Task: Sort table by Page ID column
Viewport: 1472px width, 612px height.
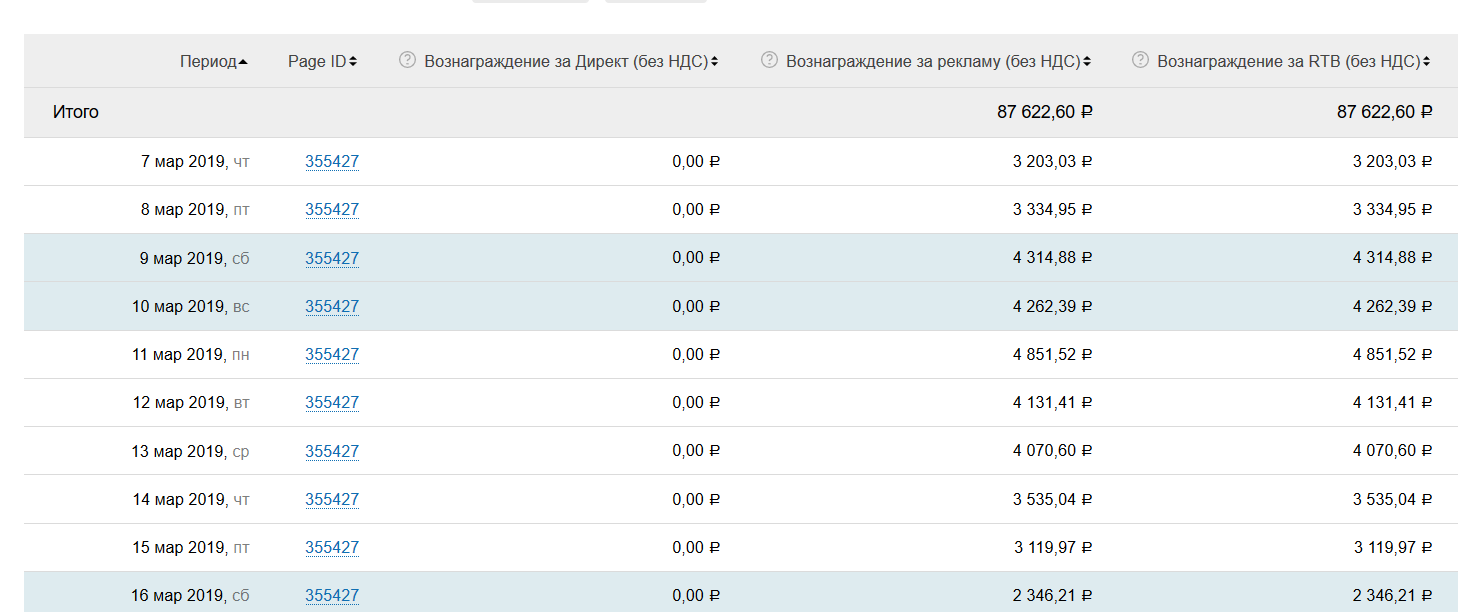Action: click(x=321, y=61)
